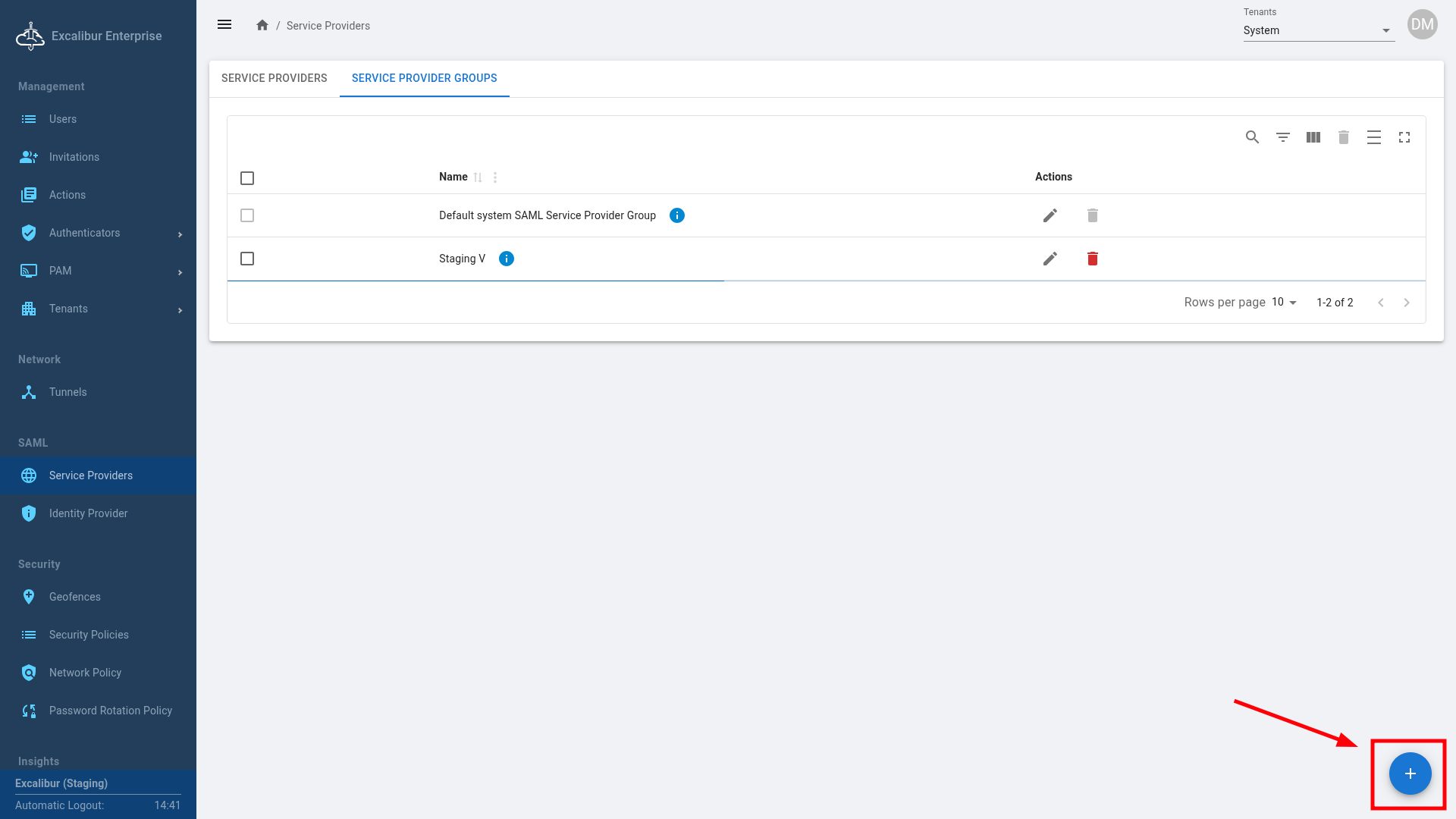Image resolution: width=1456 pixels, height=819 pixels.
Task: Toggle the hamburger menu icon
Action: (x=224, y=25)
